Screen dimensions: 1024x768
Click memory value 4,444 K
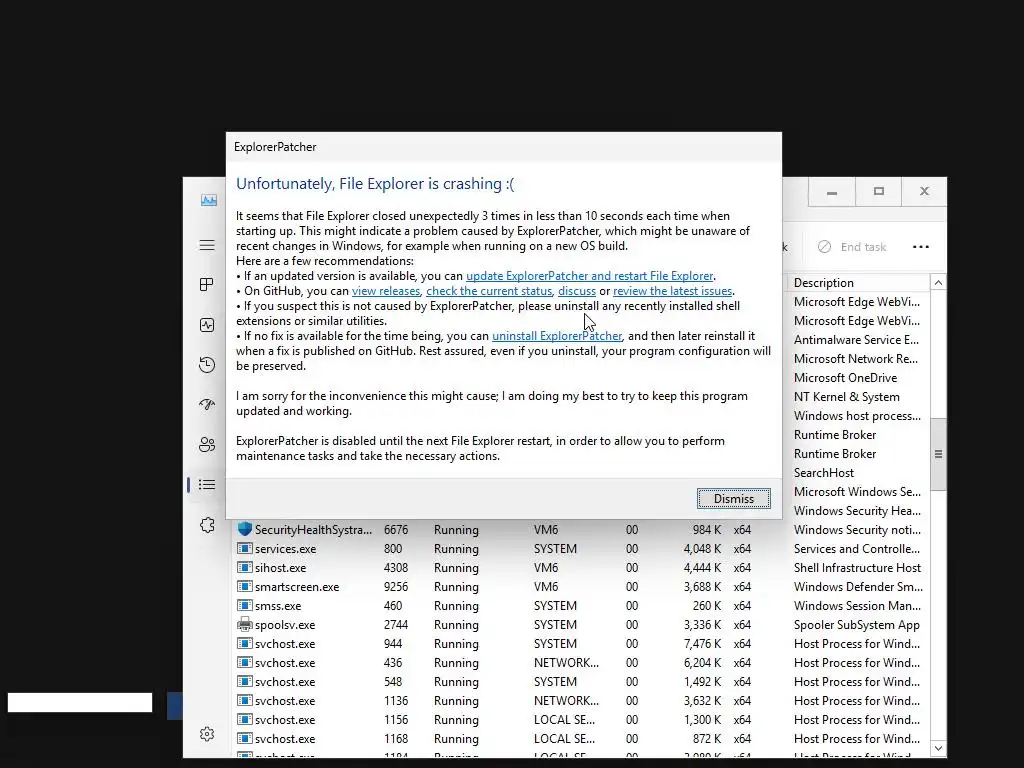point(702,568)
